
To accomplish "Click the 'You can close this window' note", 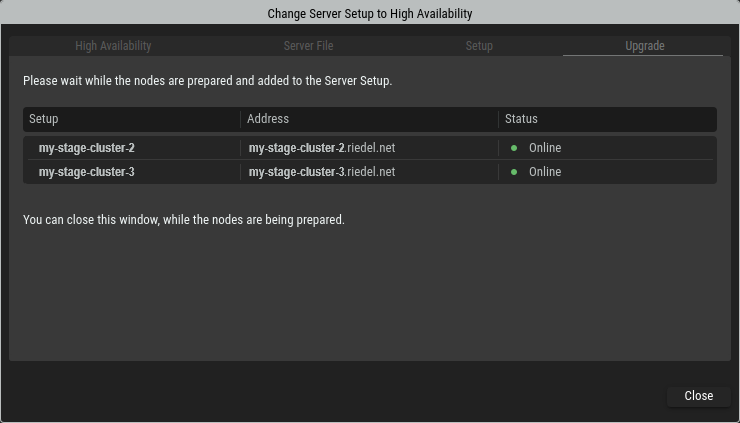I will tap(184, 219).
